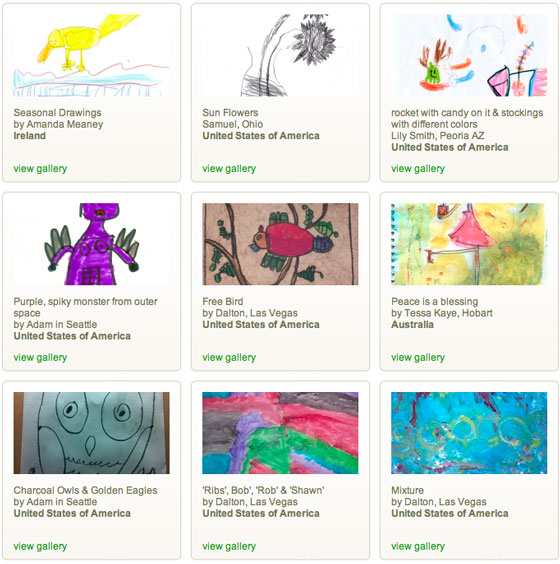View gallery for Purple spiky monster

pyautogui.click(x=40, y=358)
